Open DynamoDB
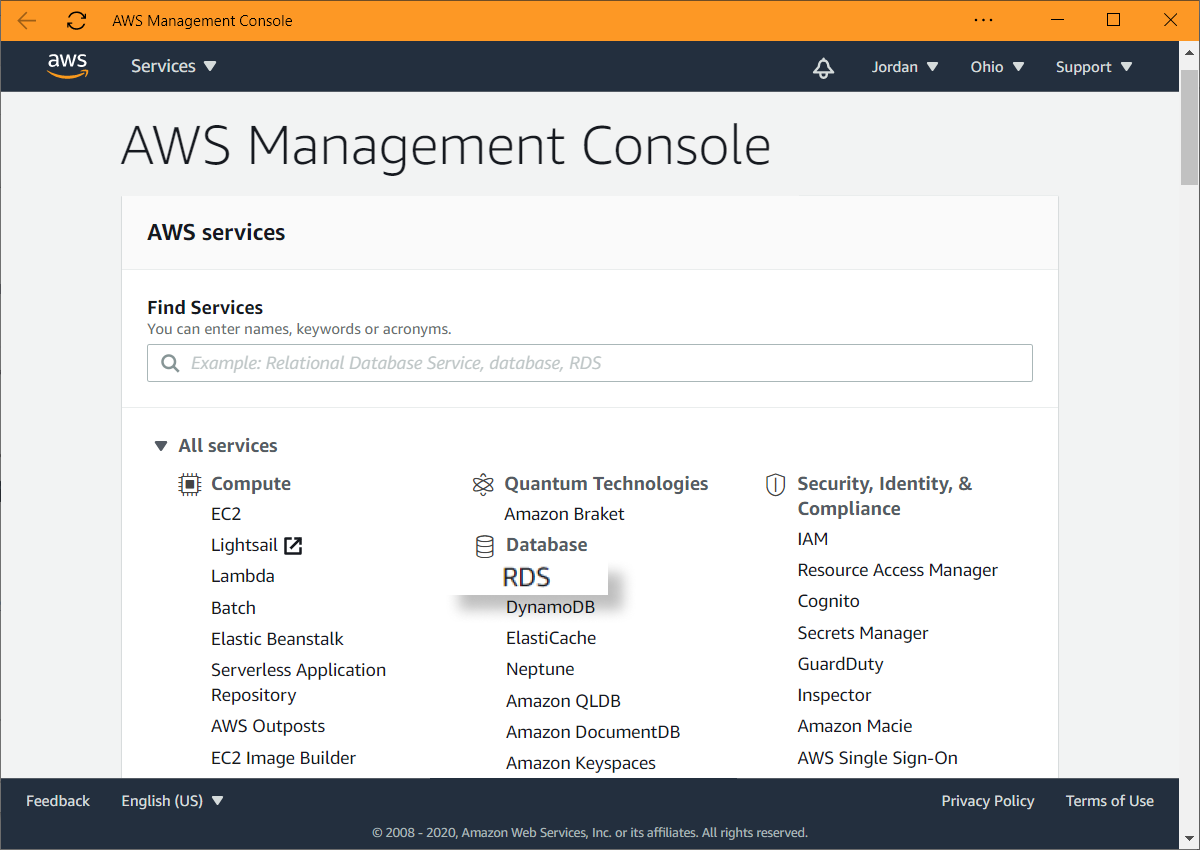The width and height of the screenshot is (1200, 850). click(550, 608)
